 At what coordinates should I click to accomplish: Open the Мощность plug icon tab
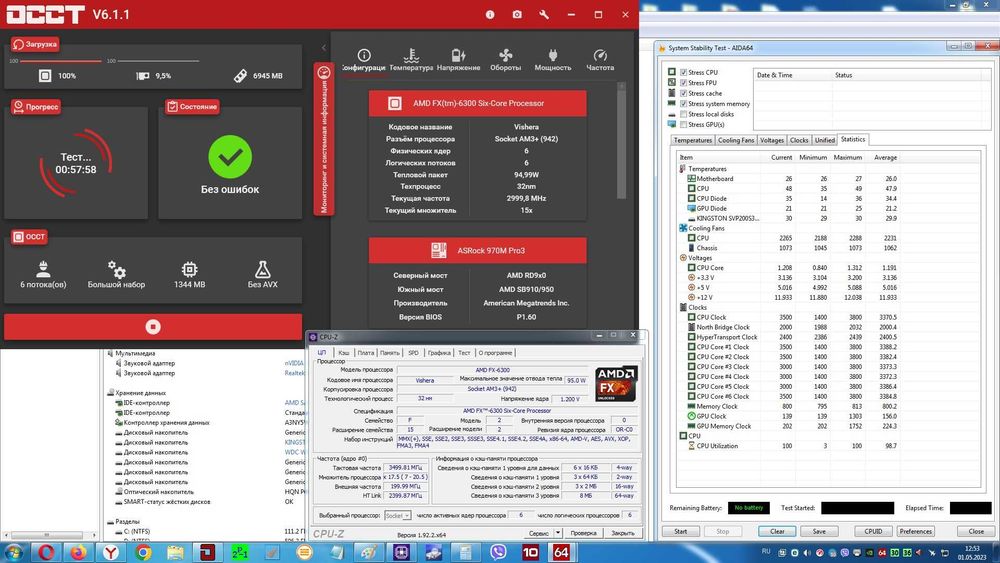[553, 60]
